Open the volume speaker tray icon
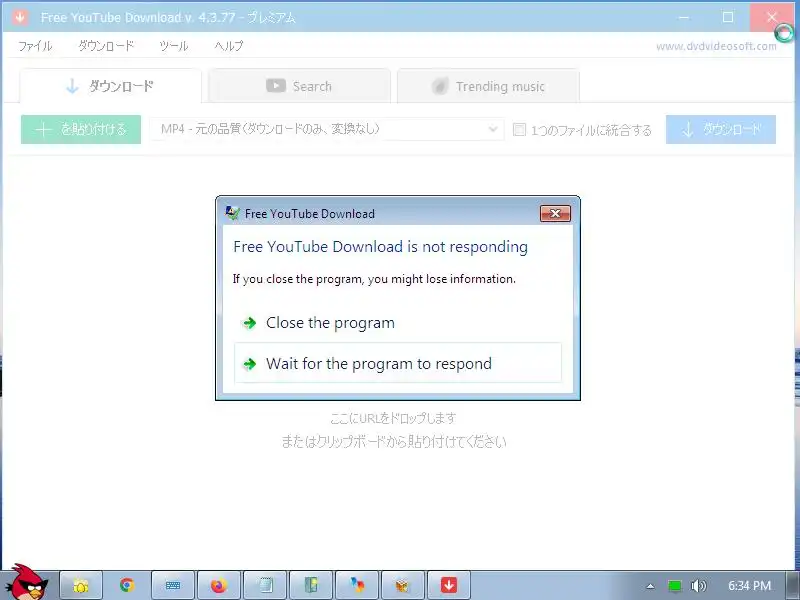 [698, 586]
